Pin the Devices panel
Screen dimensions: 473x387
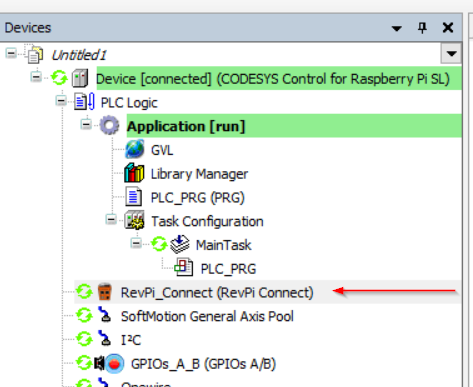[x=422, y=28]
